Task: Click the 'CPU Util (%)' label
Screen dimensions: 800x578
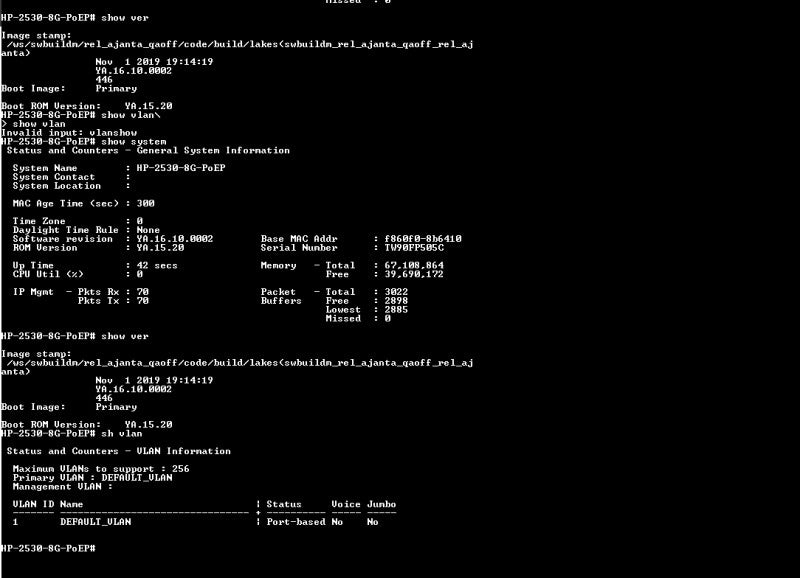Action: (48, 274)
